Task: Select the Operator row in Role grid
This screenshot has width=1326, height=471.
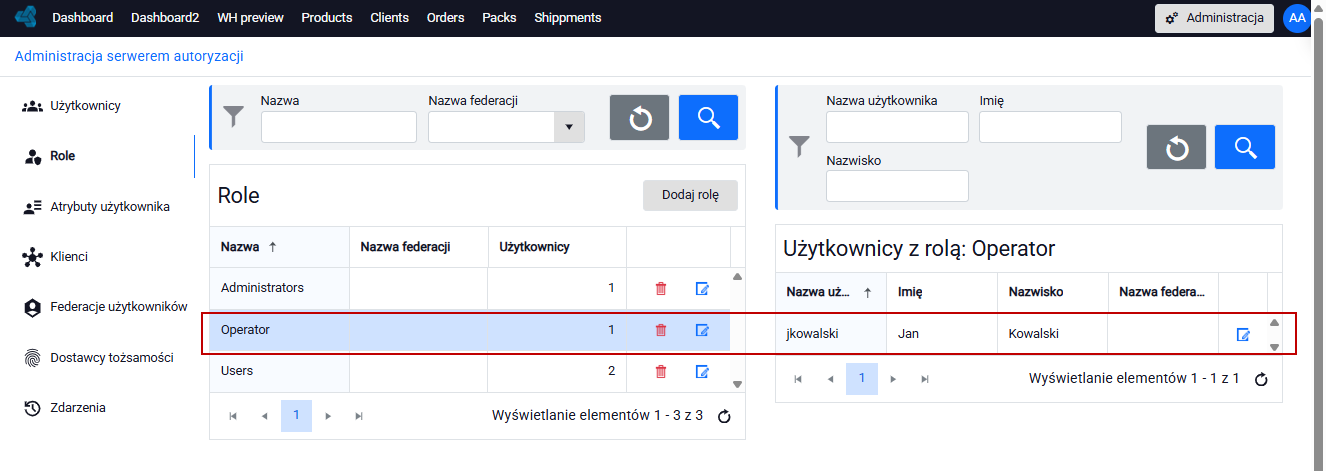Action: pos(470,329)
